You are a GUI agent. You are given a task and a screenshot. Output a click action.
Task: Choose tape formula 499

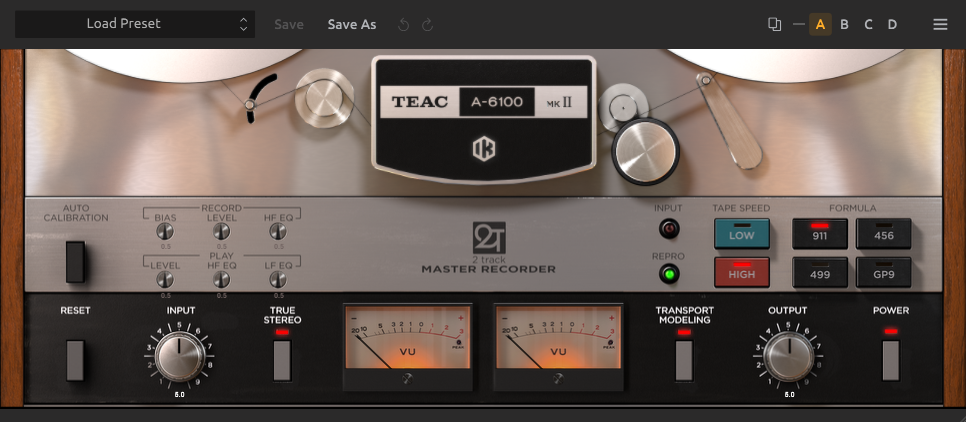point(820,272)
